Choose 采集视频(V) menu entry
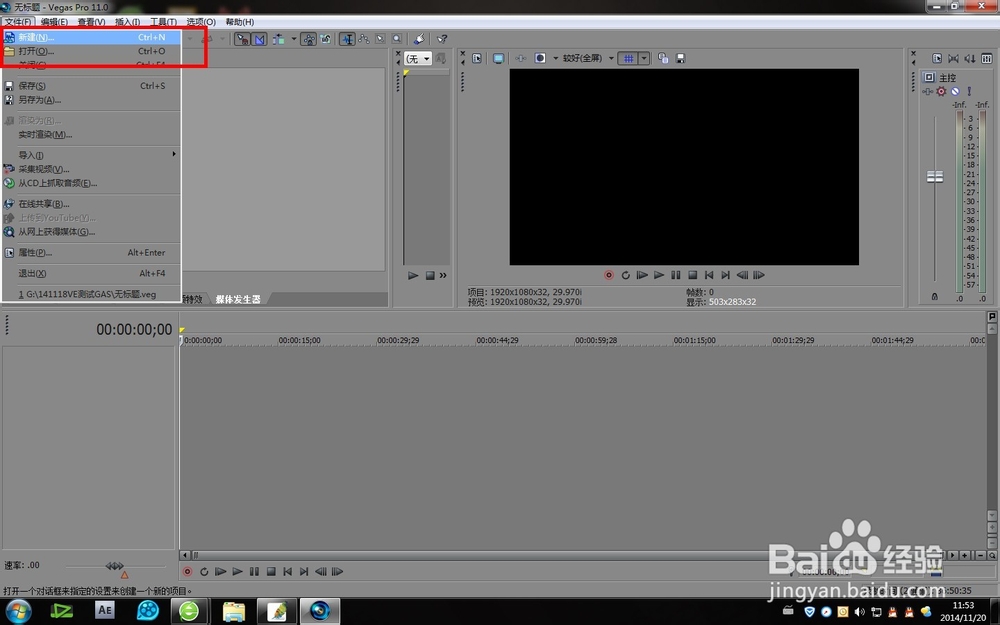The height and width of the screenshot is (625, 1000). (x=91, y=169)
